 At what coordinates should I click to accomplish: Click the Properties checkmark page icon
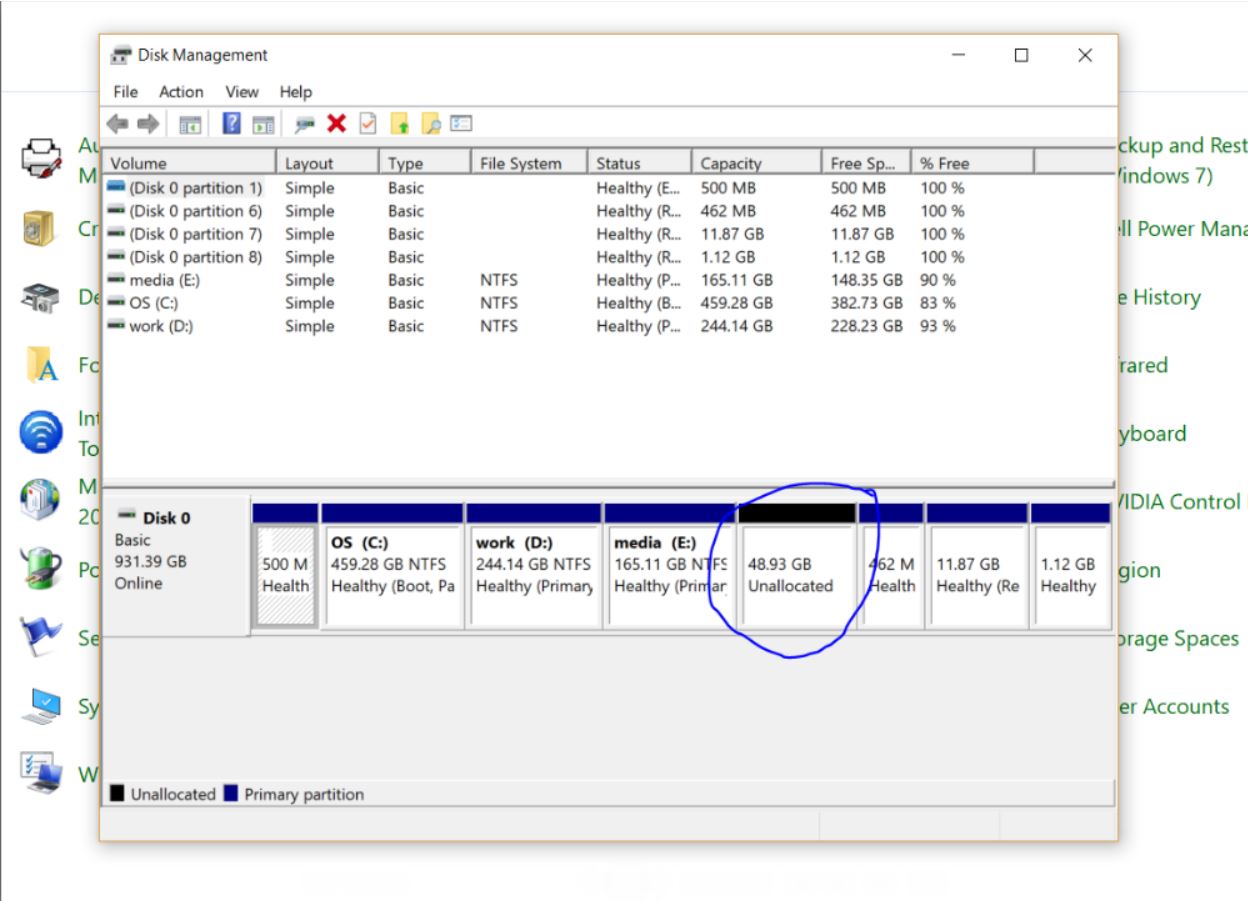[368, 124]
